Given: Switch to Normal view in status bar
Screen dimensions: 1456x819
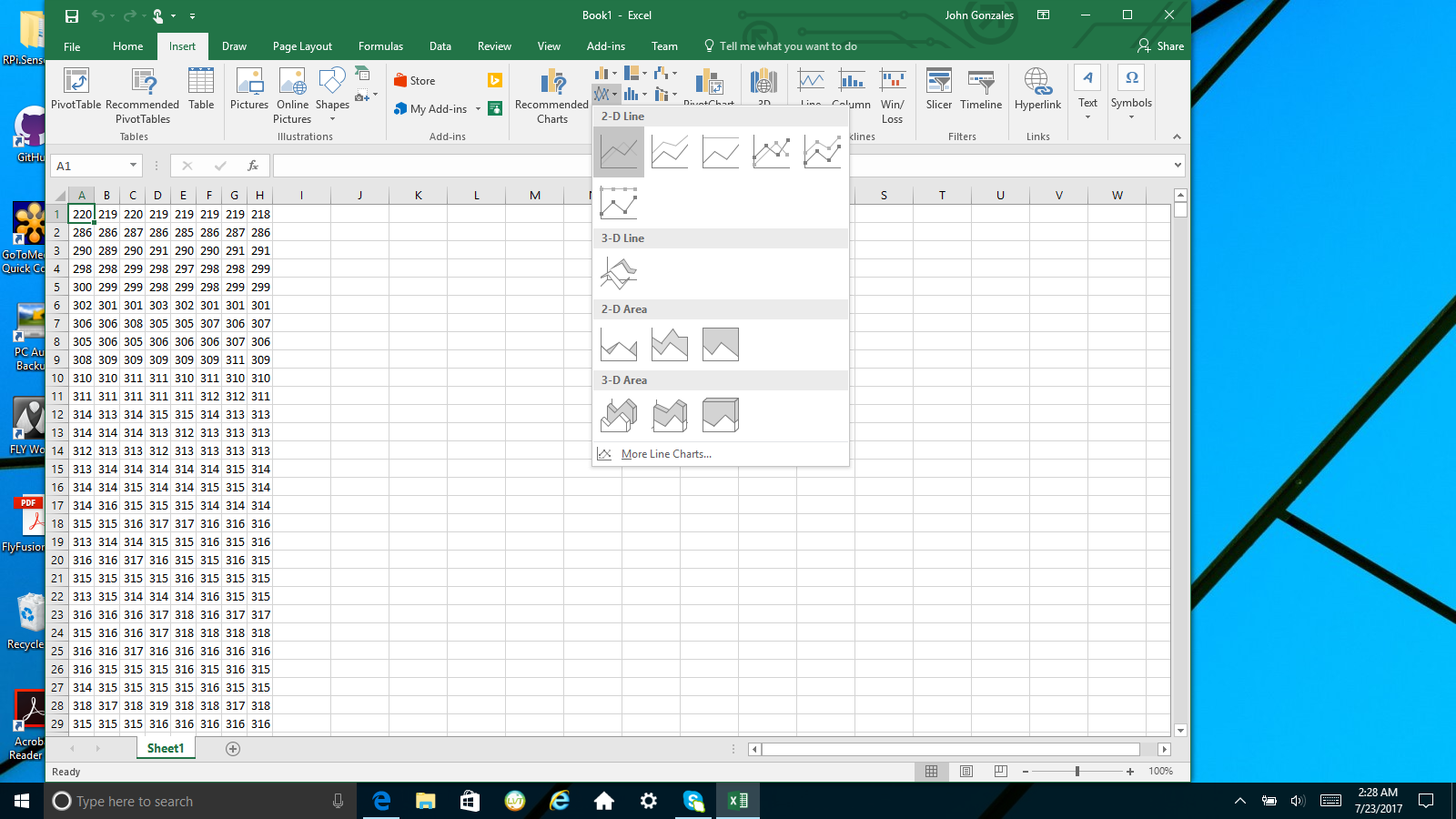Looking at the screenshot, I should pos(931,772).
